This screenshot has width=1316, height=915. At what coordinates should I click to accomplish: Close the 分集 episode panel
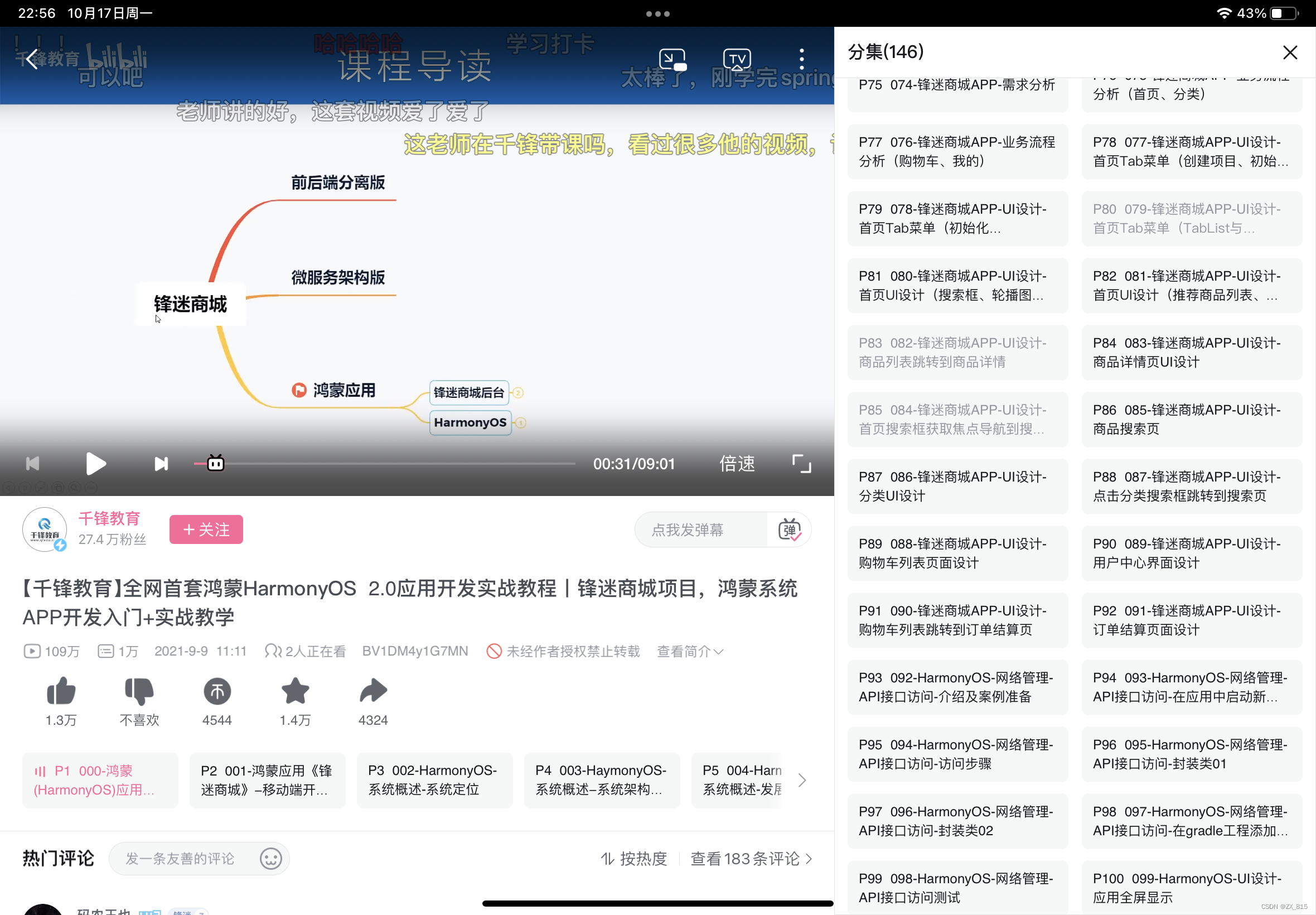coord(1290,52)
